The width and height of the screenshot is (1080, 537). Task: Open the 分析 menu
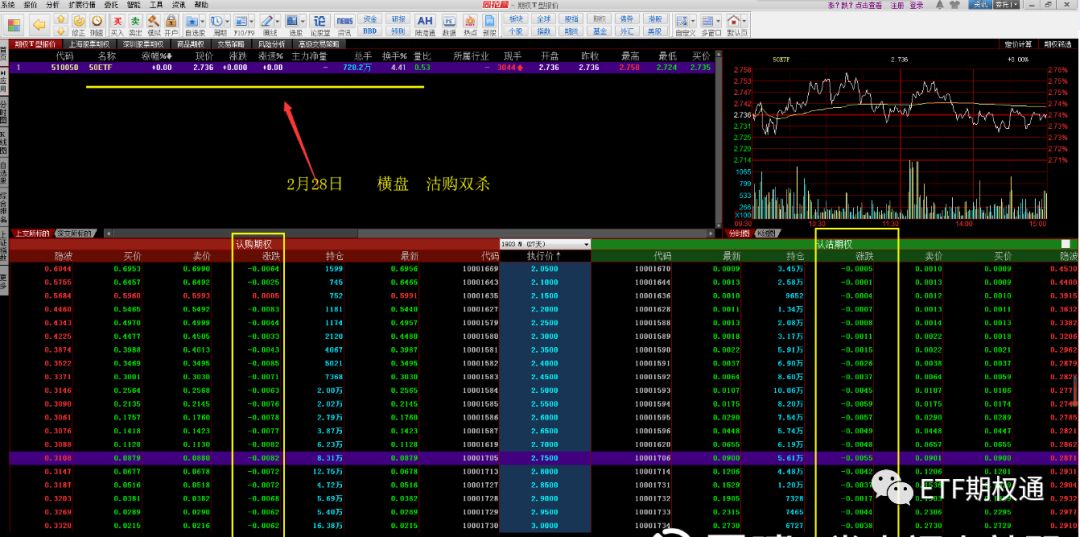52,5
